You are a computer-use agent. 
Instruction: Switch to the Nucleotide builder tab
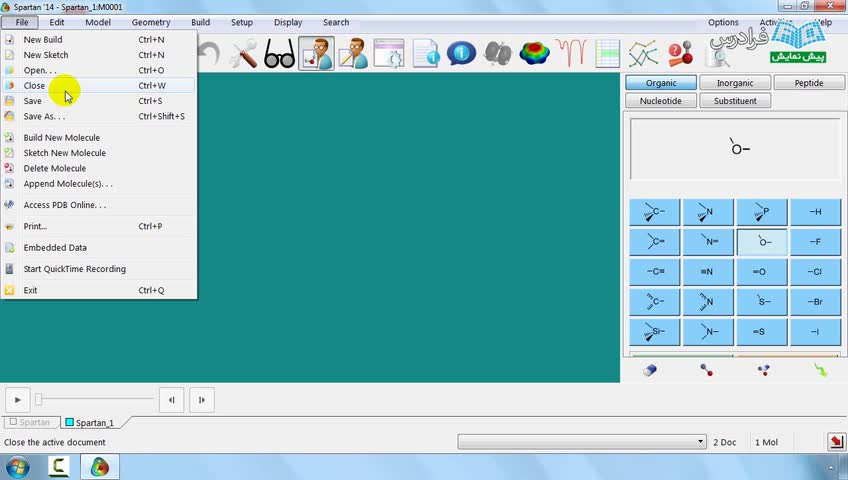[661, 101]
